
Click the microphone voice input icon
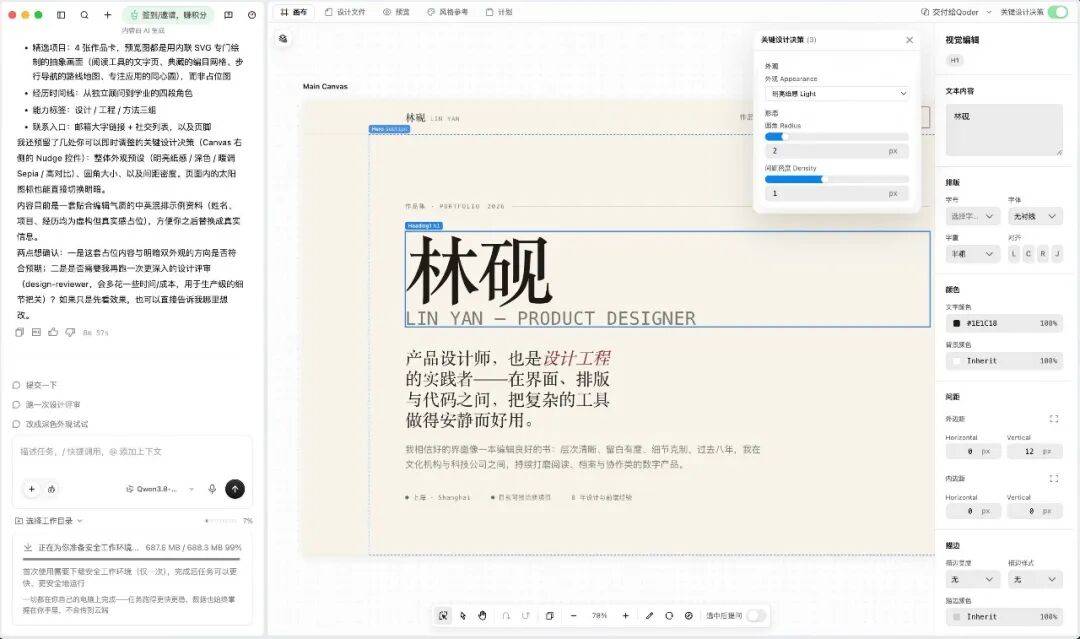(x=212, y=489)
